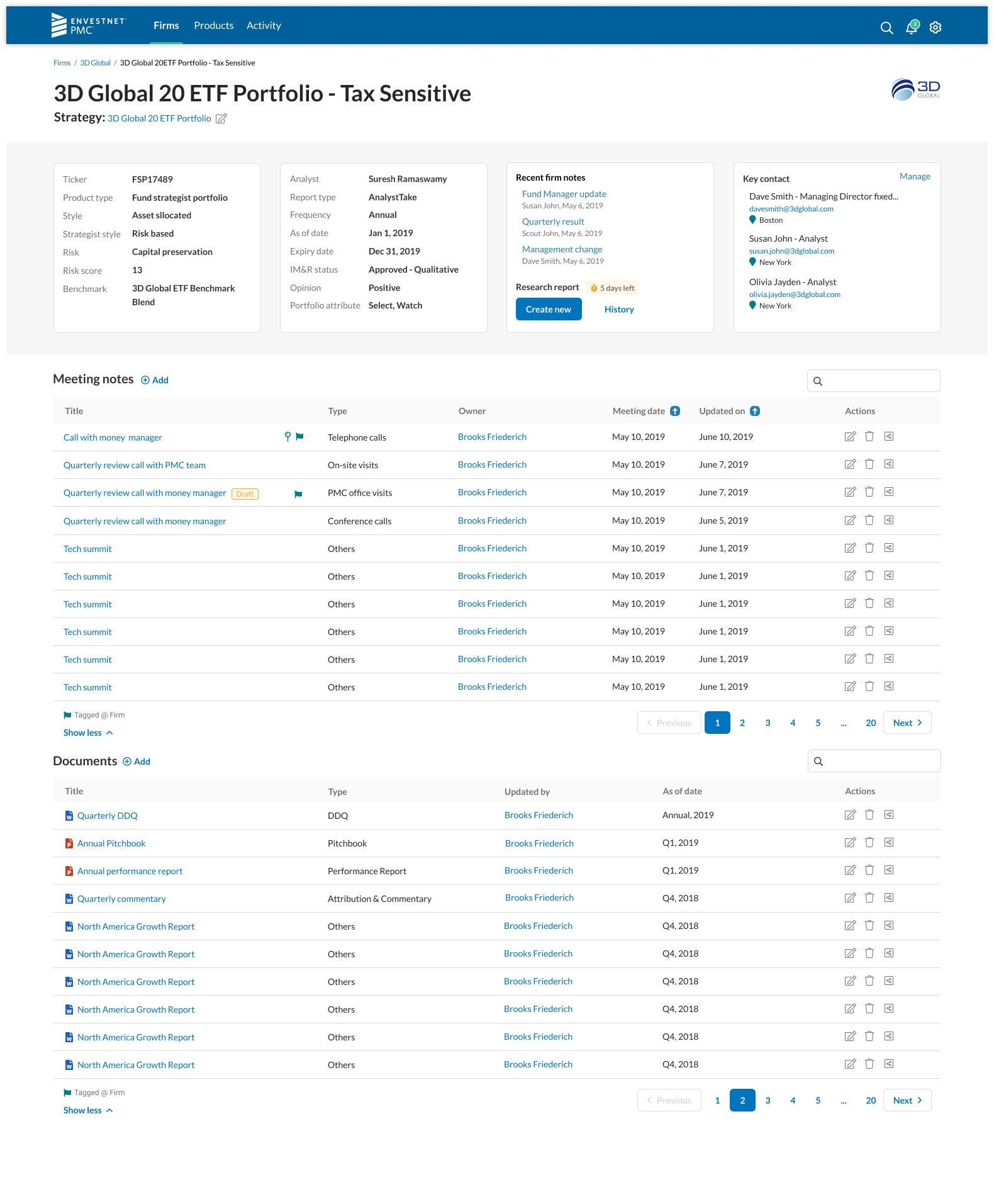Open the Quarterly result firm note
The image size is (994, 1204).
pyautogui.click(x=553, y=222)
